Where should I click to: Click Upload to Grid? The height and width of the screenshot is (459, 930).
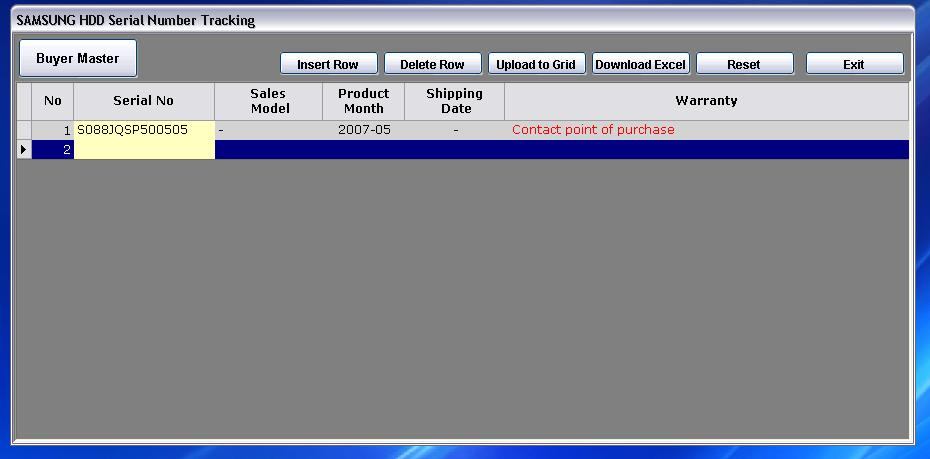click(x=536, y=64)
